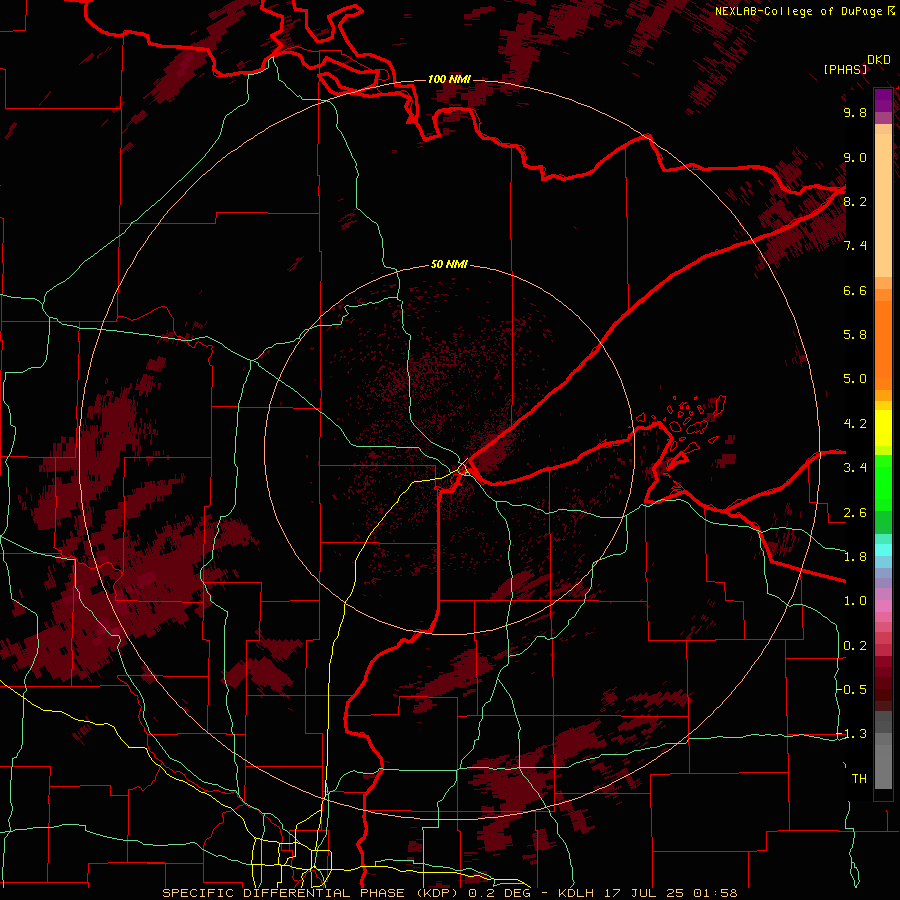Click the 5.8 legend value
This screenshot has height=900, width=900.
click(x=855, y=335)
